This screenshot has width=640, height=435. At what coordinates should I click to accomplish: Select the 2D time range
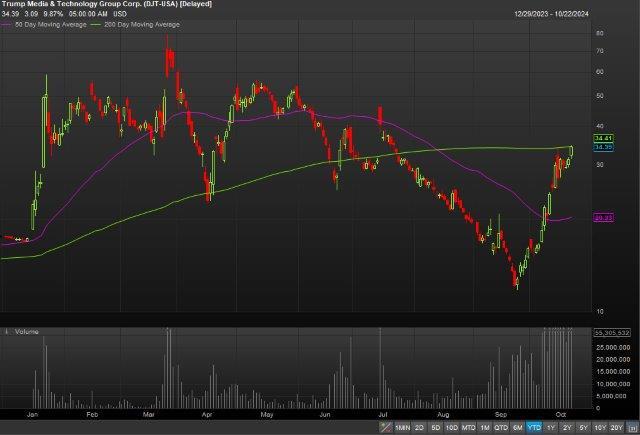click(x=419, y=427)
